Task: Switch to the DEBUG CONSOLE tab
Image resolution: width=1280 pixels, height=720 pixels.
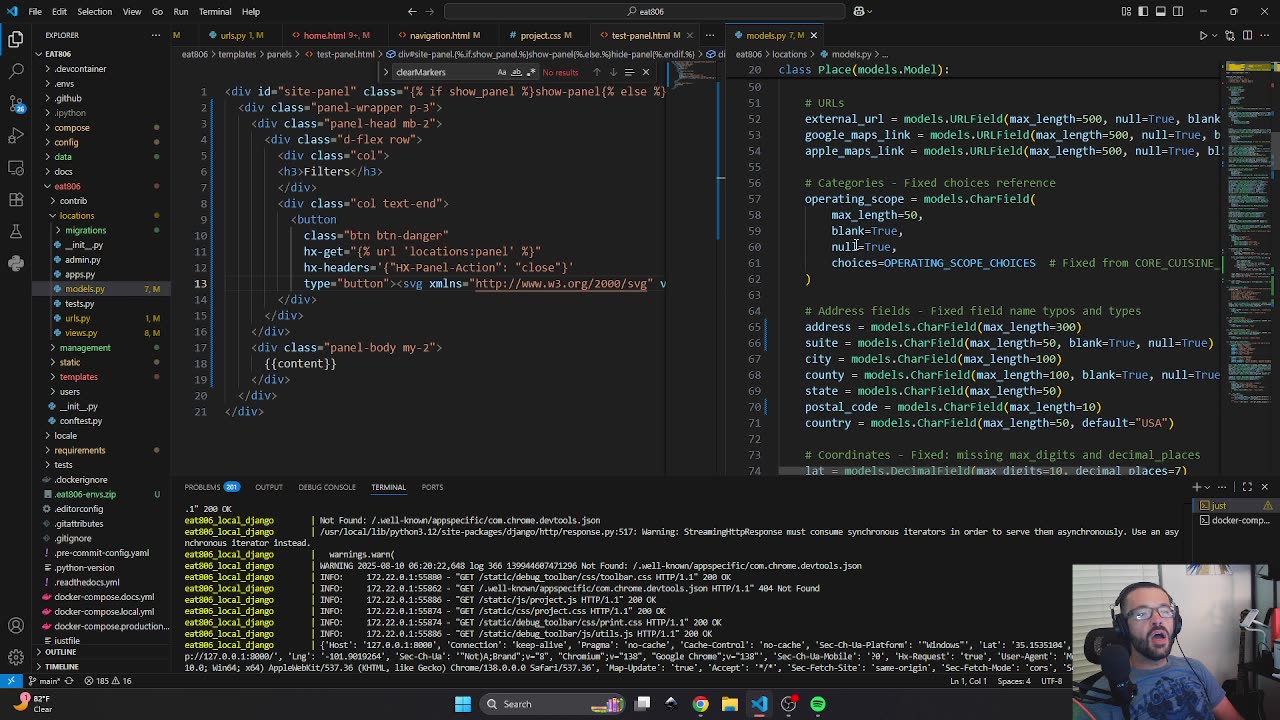Action: [326, 487]
